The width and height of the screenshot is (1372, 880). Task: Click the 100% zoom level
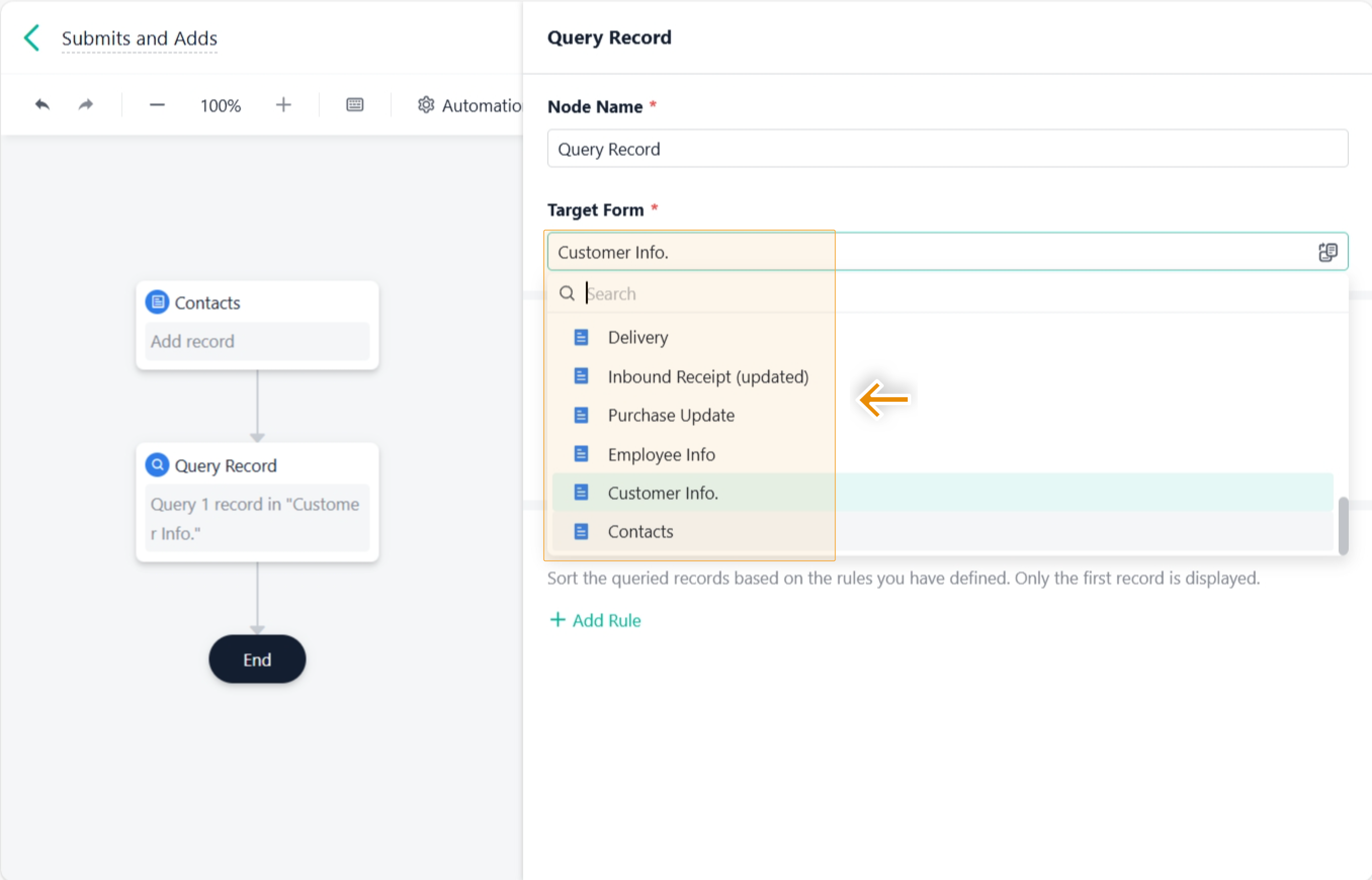(221, 106)
